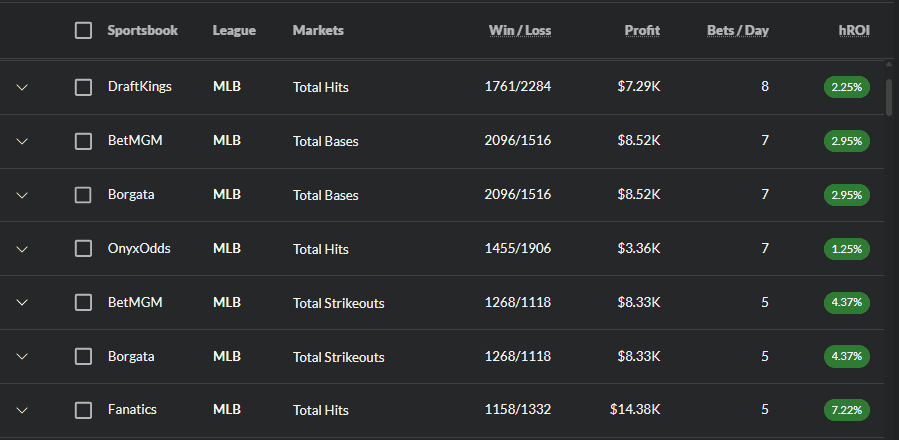Viewport: 899px width, 440px height.
Task: Click the 1.25% hROI badge for OnyxOdds
Action: pyautogui.click(x=847, y=249)
